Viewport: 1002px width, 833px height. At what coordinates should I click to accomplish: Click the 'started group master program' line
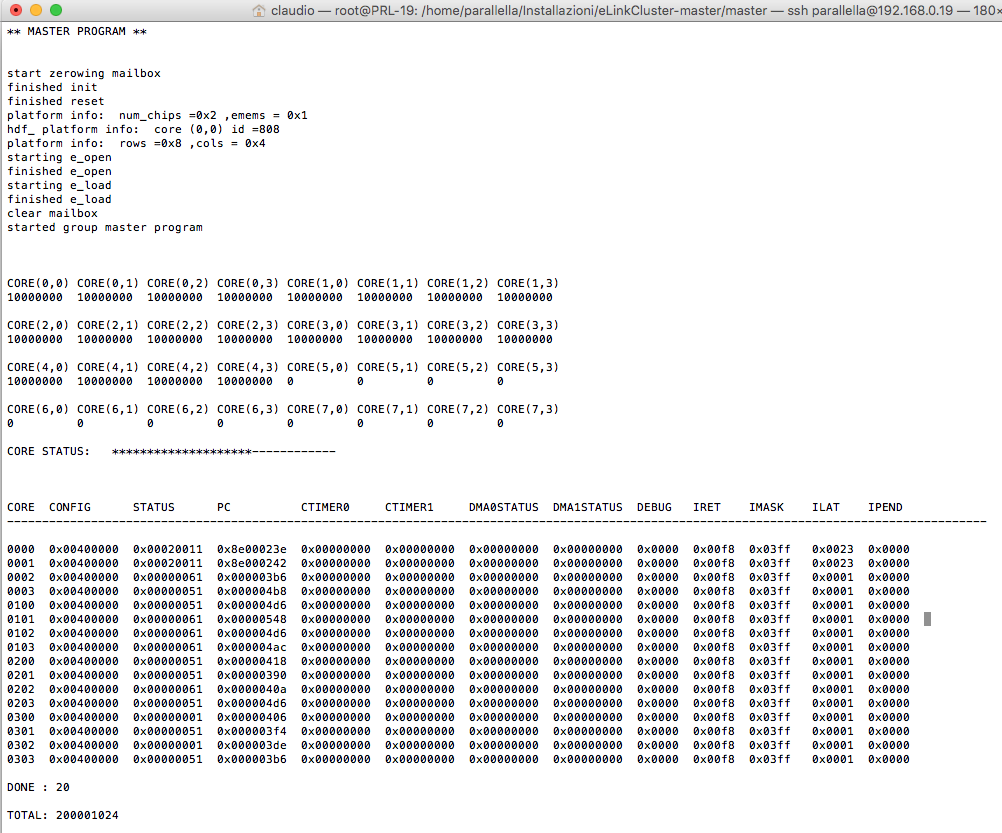tap(105, 227)
